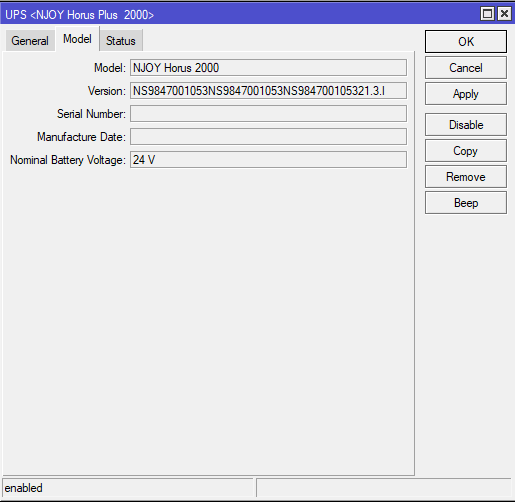Click the enabled status bar indicator
Image resolution: width=515 pixels, height=502 pixels.
[x=128, y=488]
